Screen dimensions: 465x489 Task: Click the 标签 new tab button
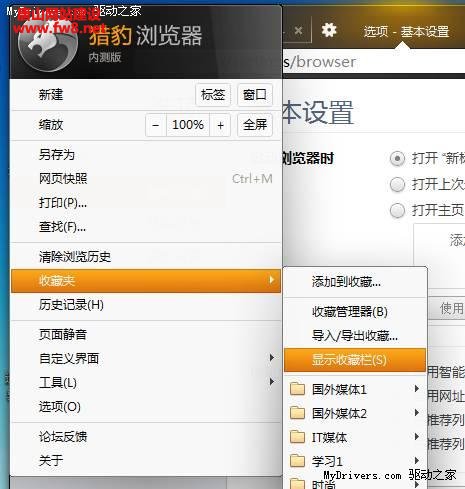point(213,95)
